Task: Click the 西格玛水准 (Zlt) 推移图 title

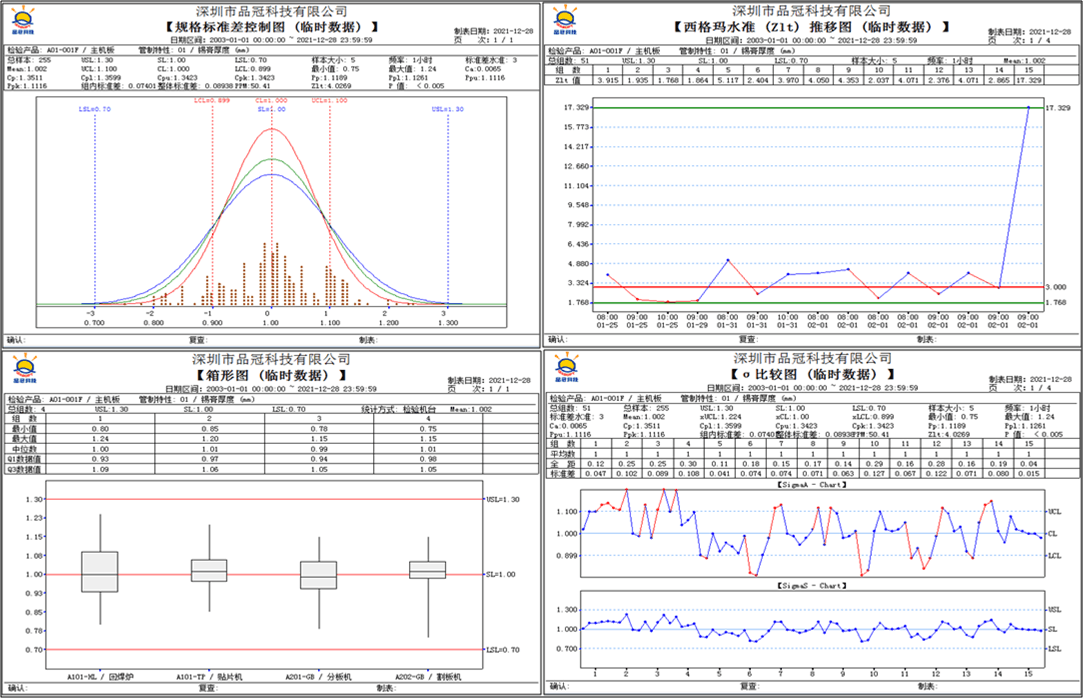Action: (x=811, y=27)
